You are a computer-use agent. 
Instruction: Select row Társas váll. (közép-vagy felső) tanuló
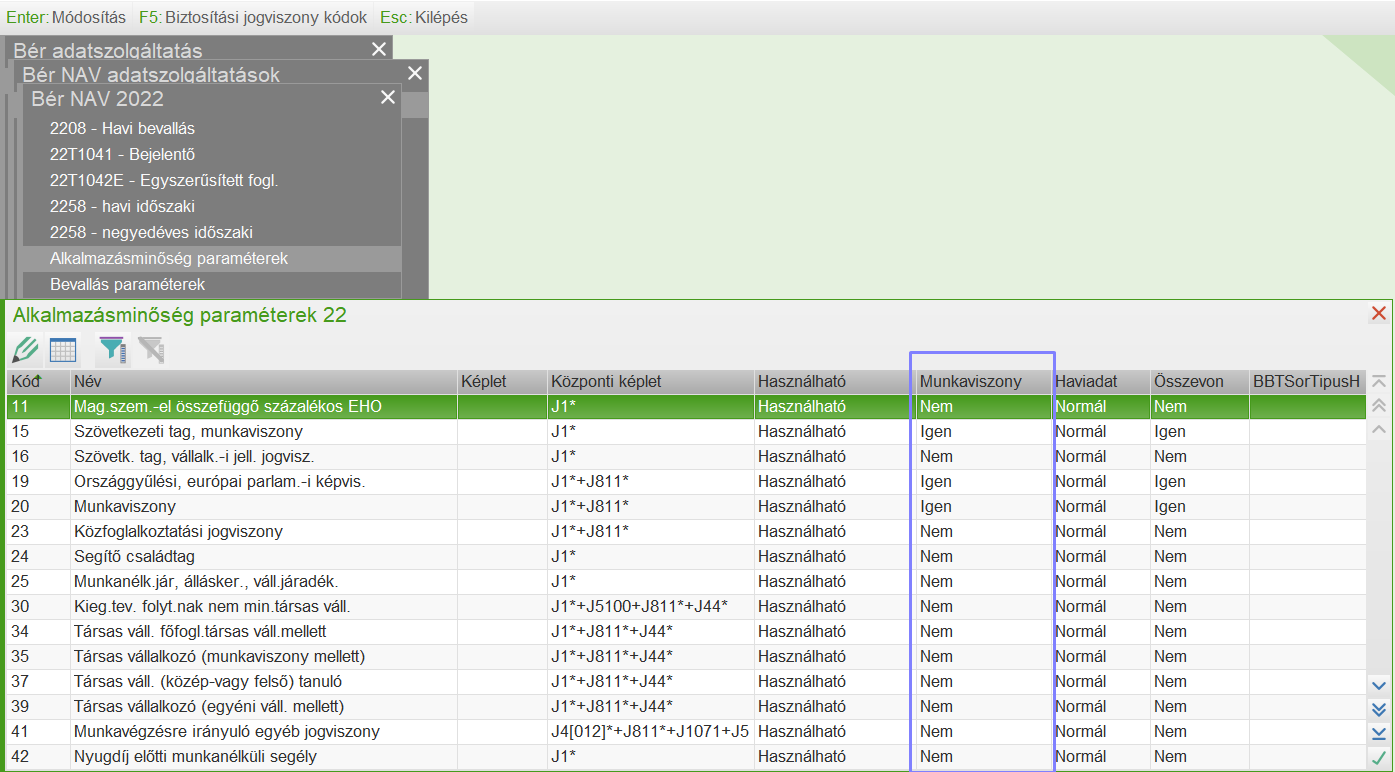[x=686, y=682]
